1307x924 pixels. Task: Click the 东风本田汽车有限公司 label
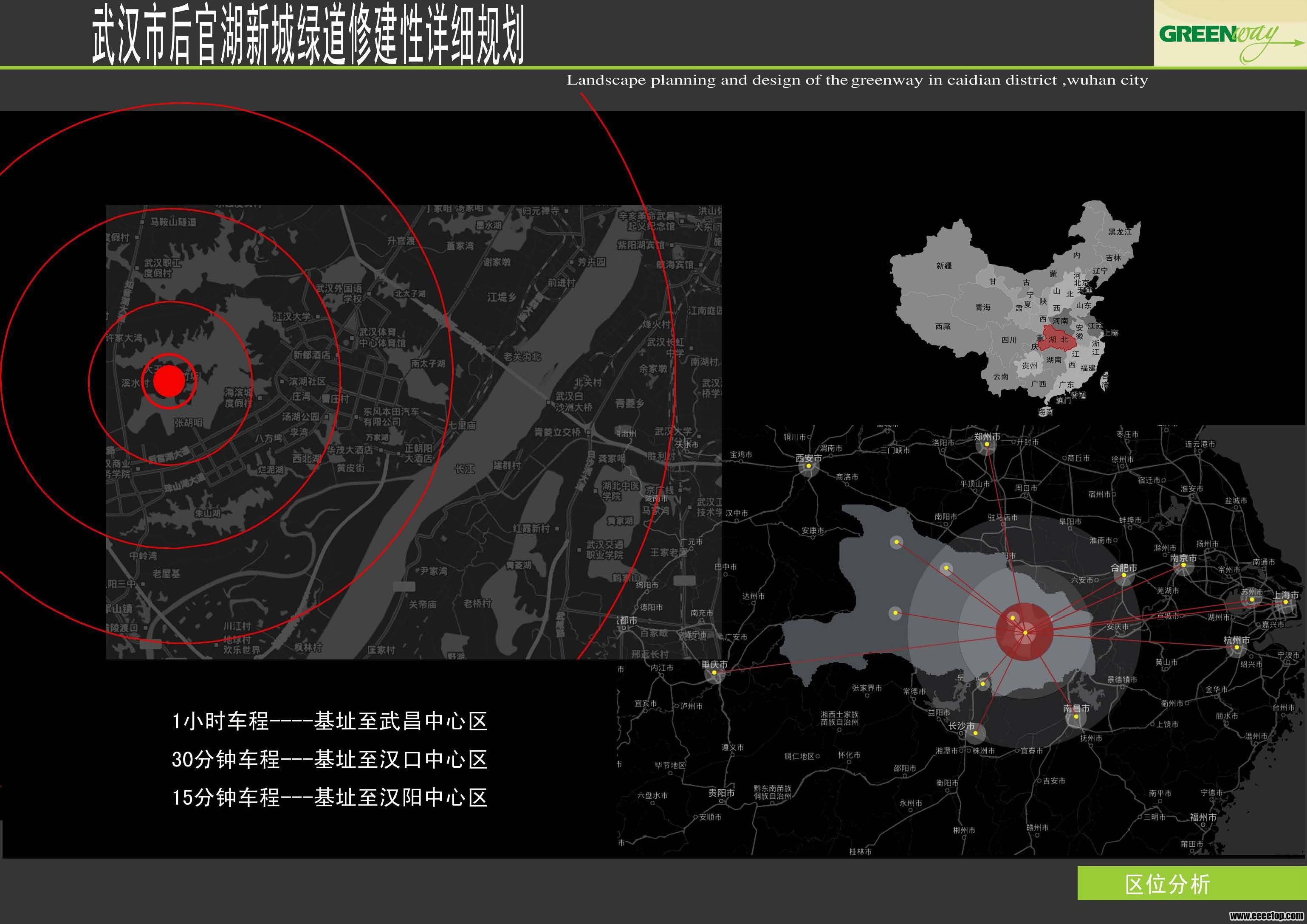coord(391,417)
